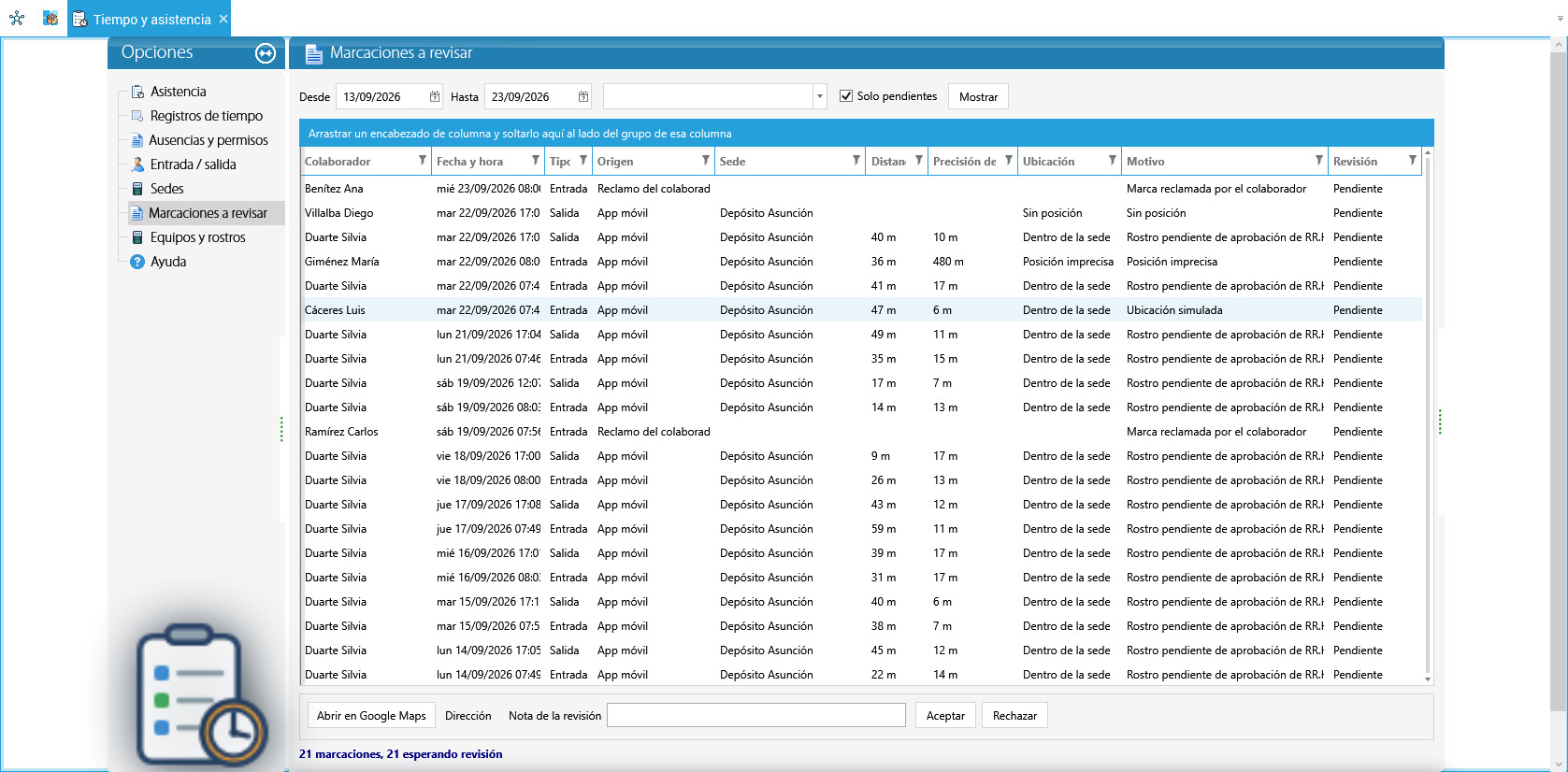The width and height of the screenshot is (1568, 772).
Task: Collapse the Opciones panel with arrow icon
Action: point(266,53)
